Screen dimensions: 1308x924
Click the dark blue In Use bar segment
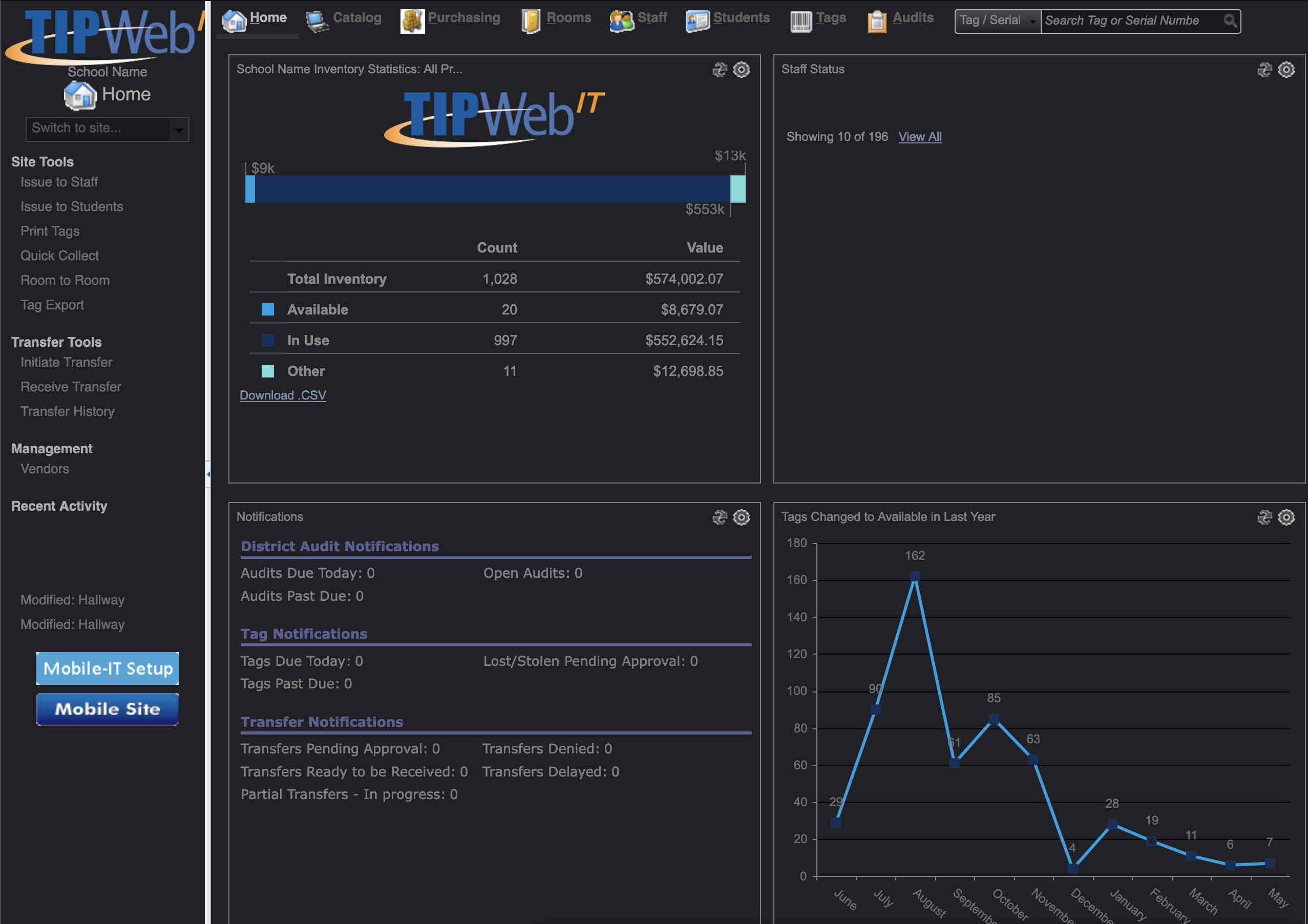493,189
